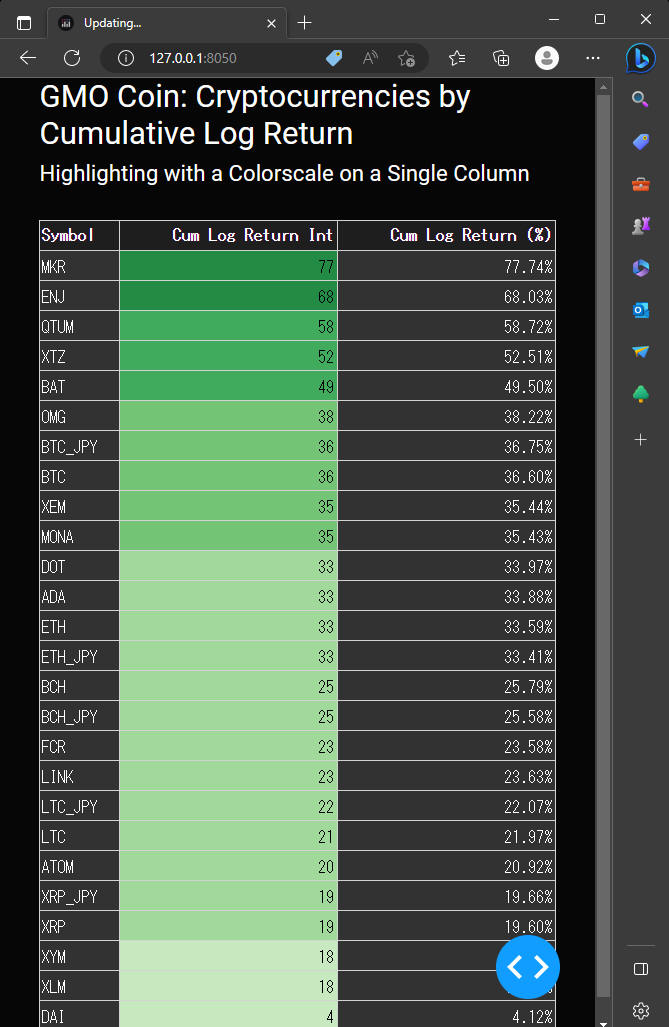Toggle sidebar panel layout icon
Image resolution: width=669 pixels, height=1027 pixels.
(x=641, y=969)
